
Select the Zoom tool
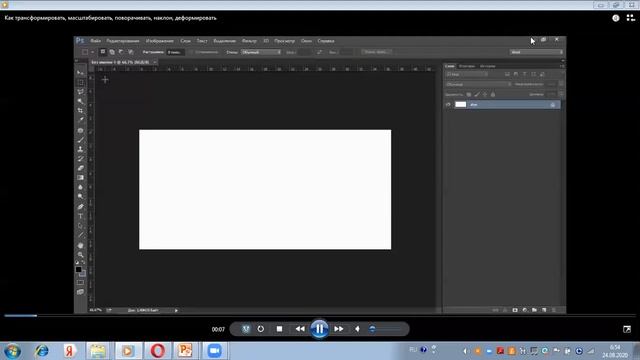[80, 255]
